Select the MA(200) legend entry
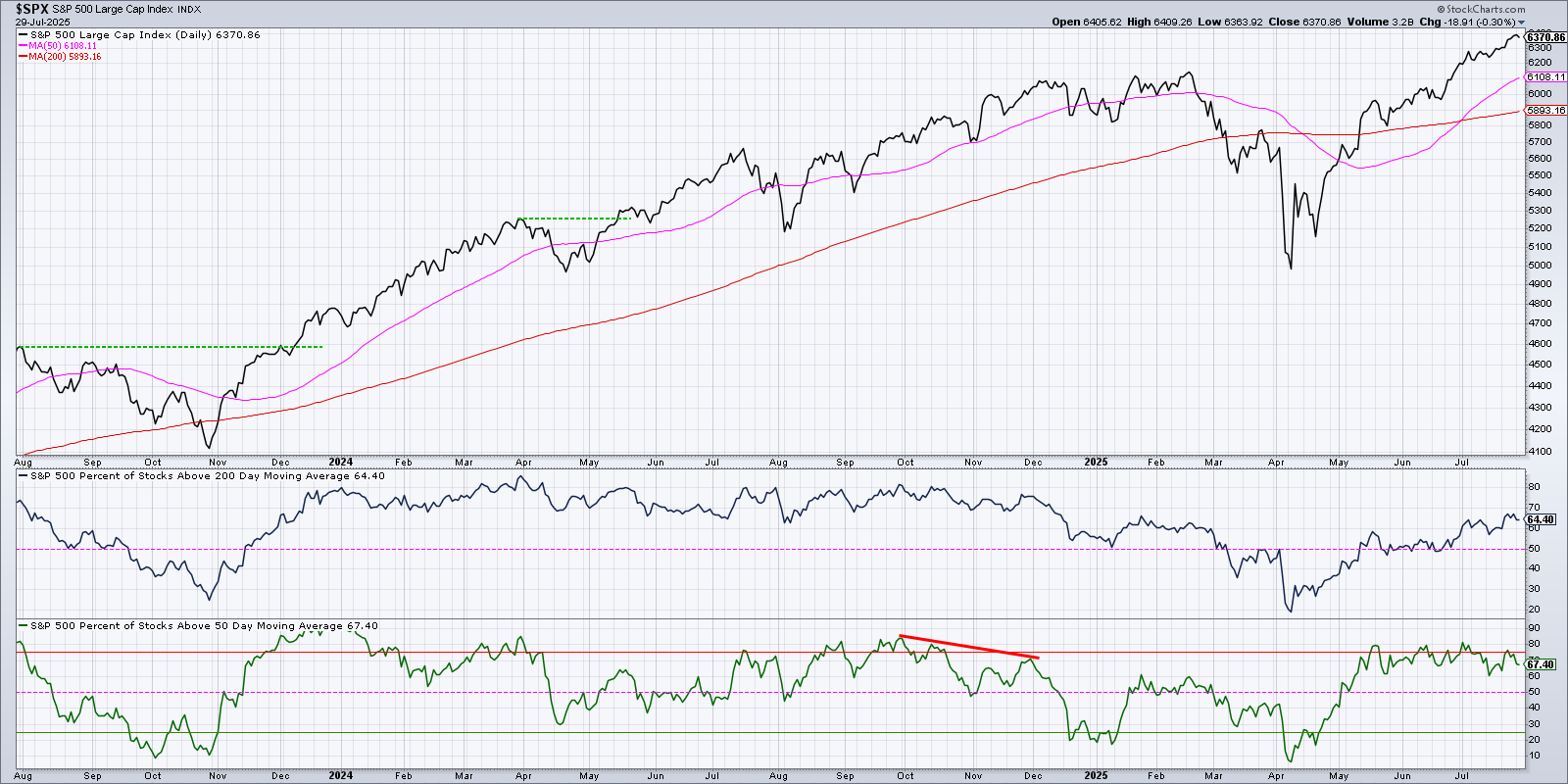Image resolution: width=1568 pixels, height=784 pixels. pos(65,57)
